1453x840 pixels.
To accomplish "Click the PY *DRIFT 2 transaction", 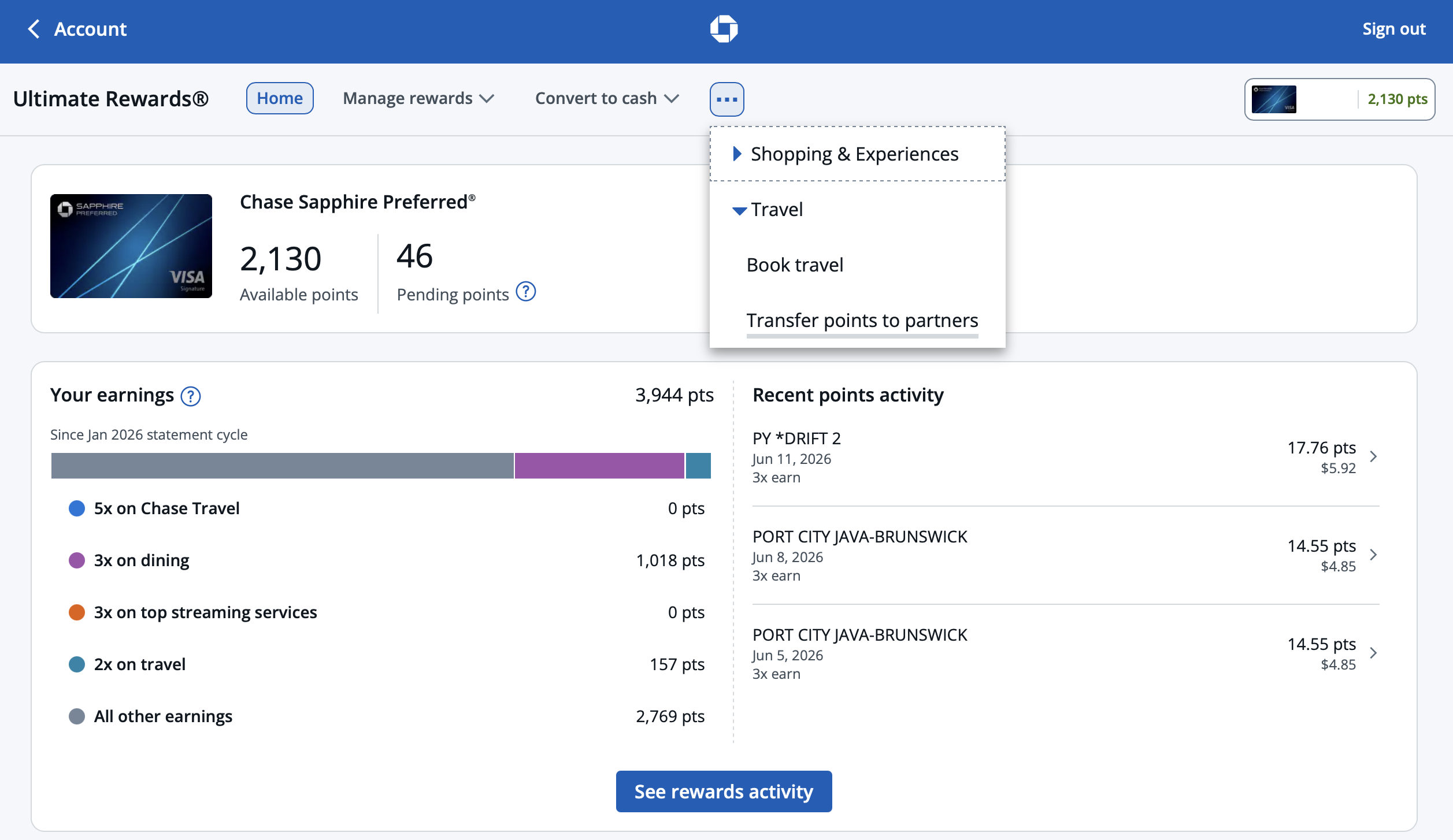I will (x=1065, y=457).
